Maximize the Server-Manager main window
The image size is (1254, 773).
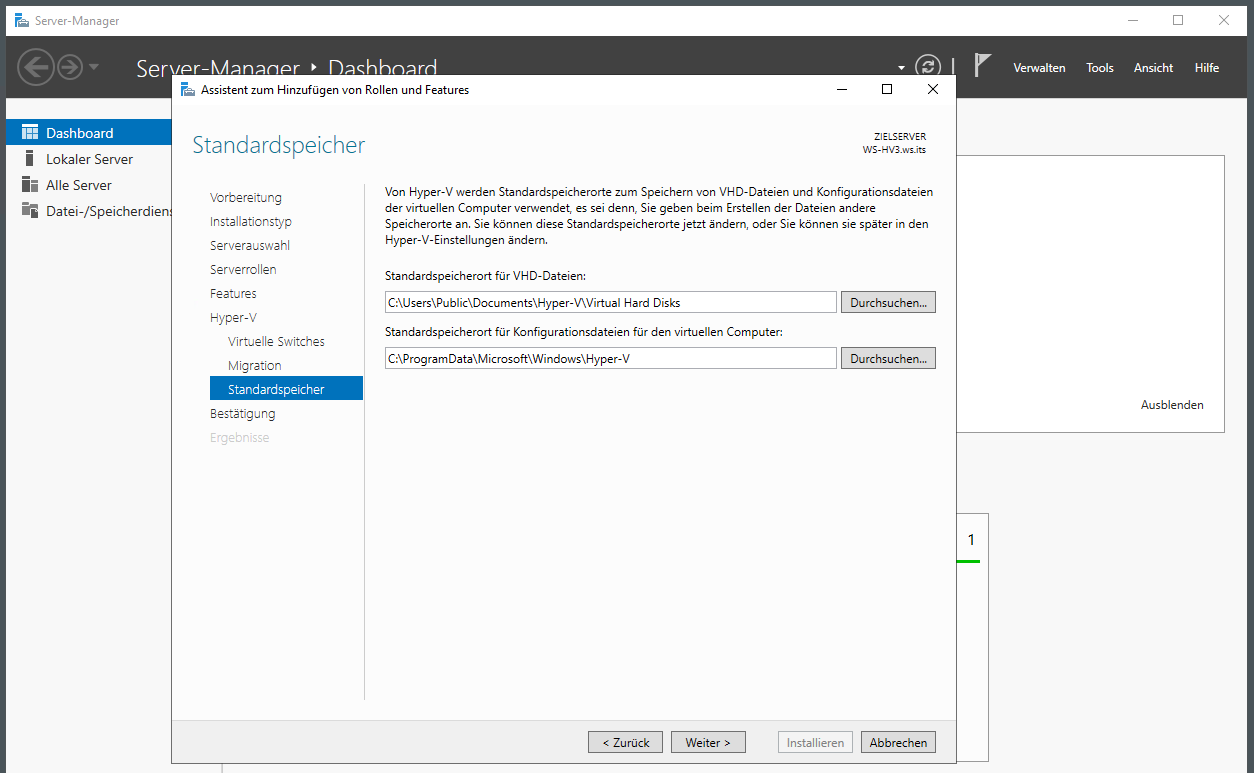1178,20
